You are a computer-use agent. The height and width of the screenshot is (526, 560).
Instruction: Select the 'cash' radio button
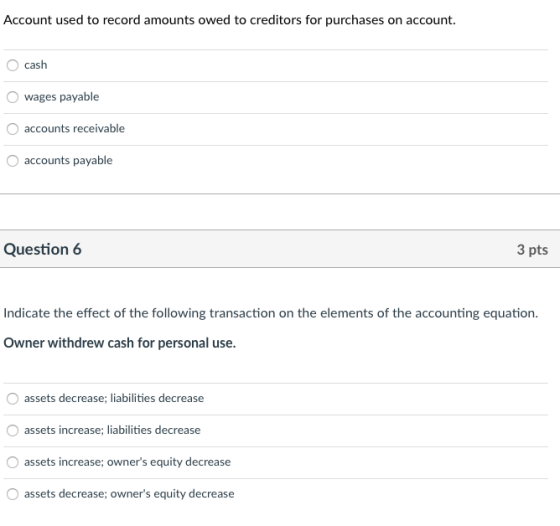12,65
